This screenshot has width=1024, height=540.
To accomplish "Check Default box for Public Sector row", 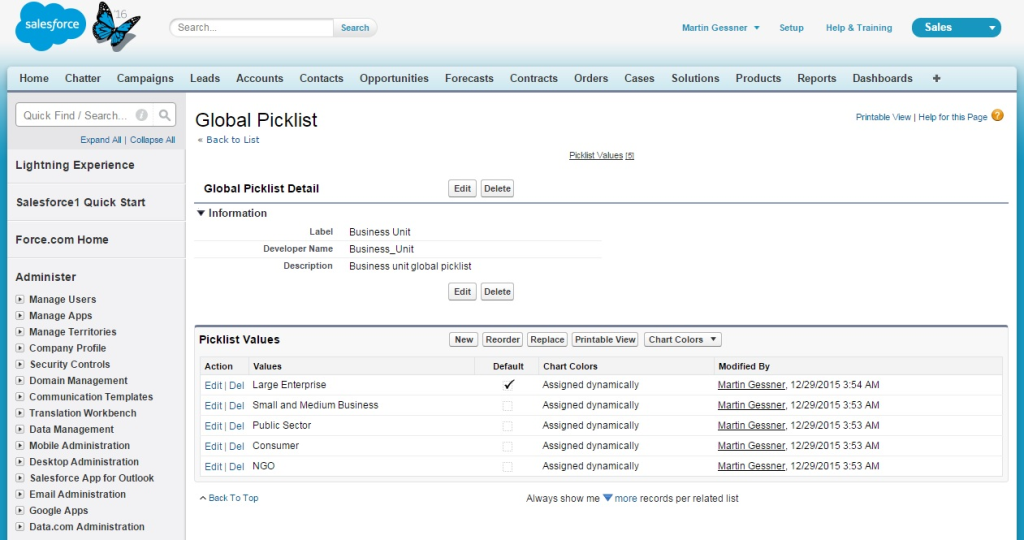I will pyautogui.click(x=508, y=426).
